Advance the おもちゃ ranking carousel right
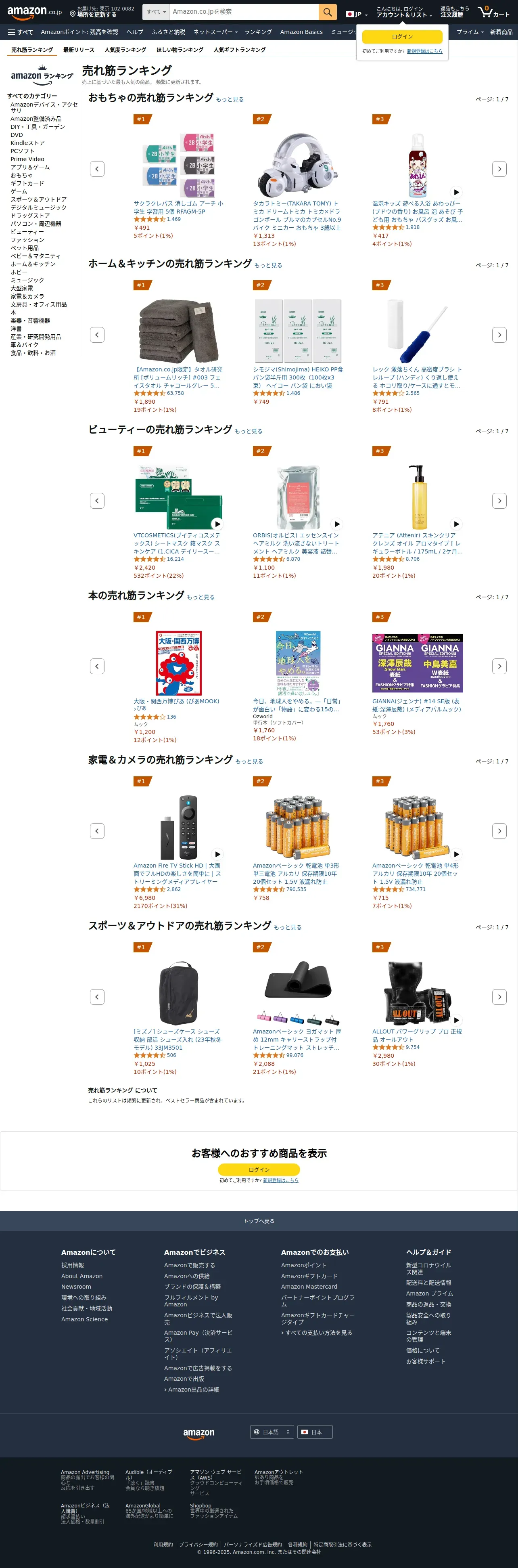The height and width of the screenshot is (1568, 518). click(x=499, y=169)
